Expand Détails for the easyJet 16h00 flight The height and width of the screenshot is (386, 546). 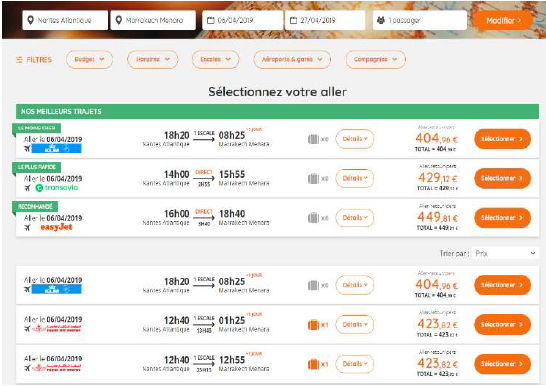tap(354, 218)
